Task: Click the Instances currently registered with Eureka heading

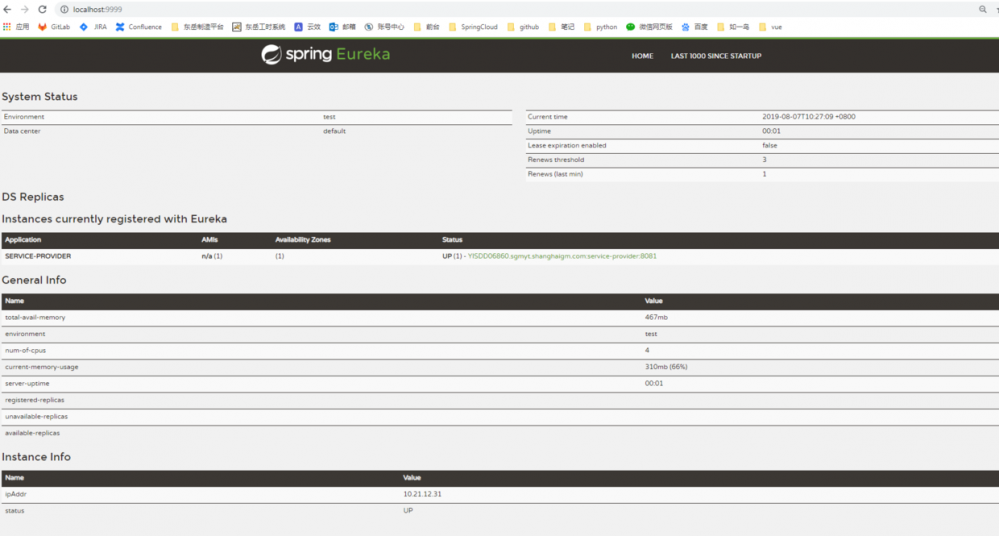Action: (114, 219)
